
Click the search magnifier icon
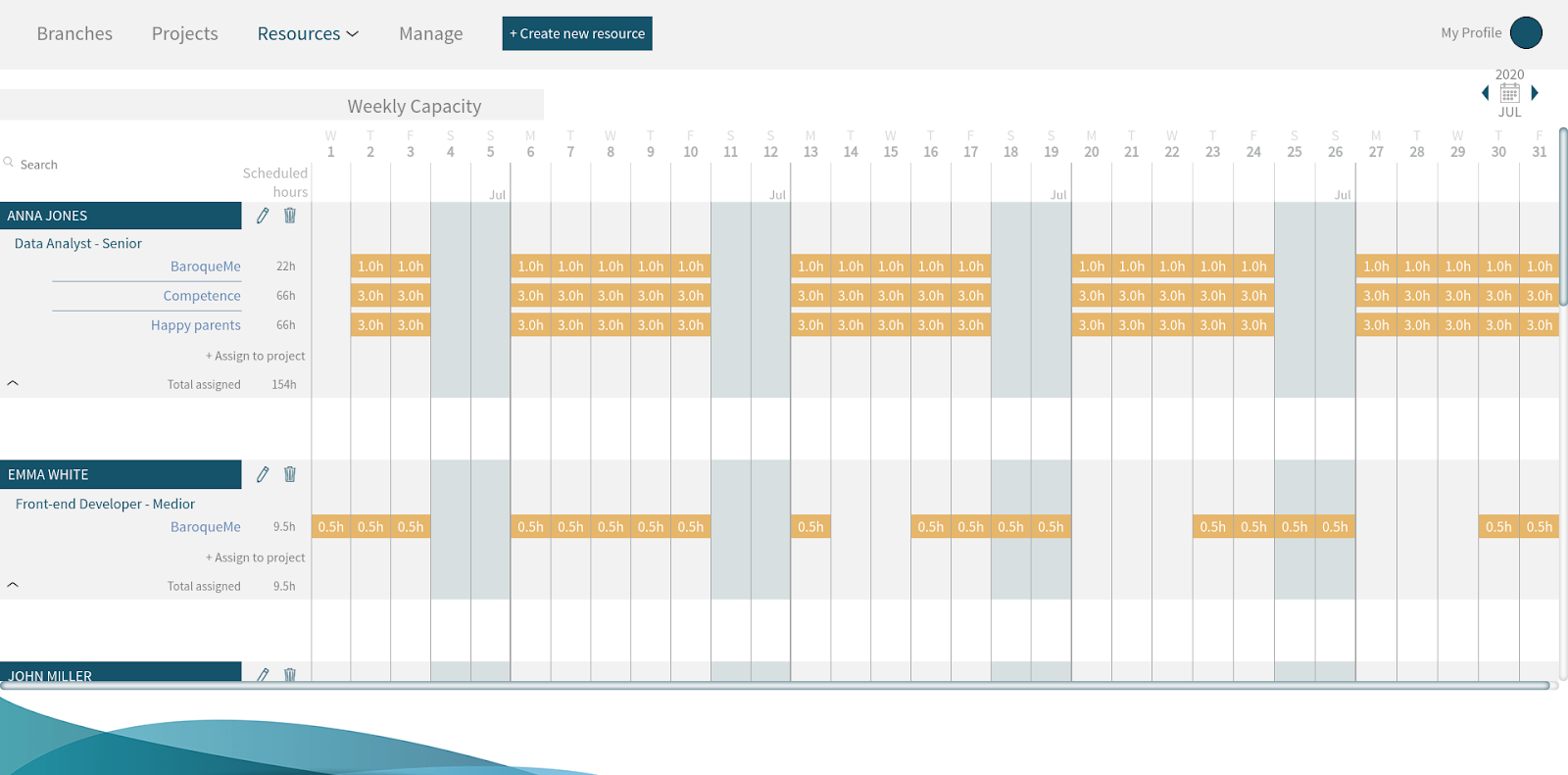click(9, 163)
